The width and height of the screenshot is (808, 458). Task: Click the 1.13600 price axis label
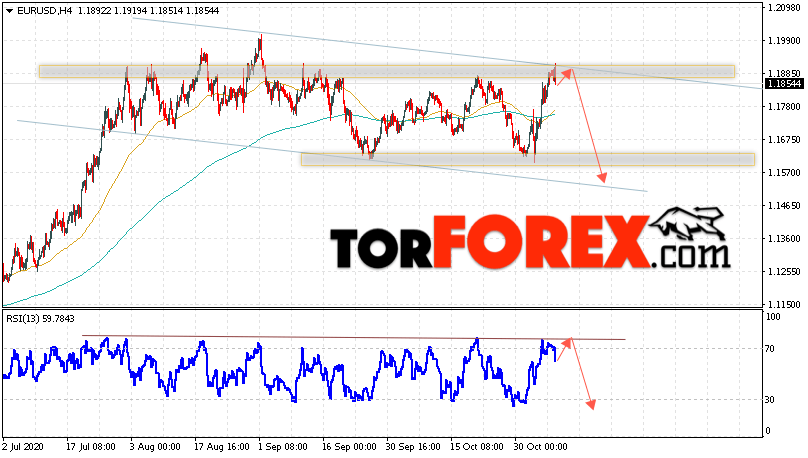pos(784,239)
